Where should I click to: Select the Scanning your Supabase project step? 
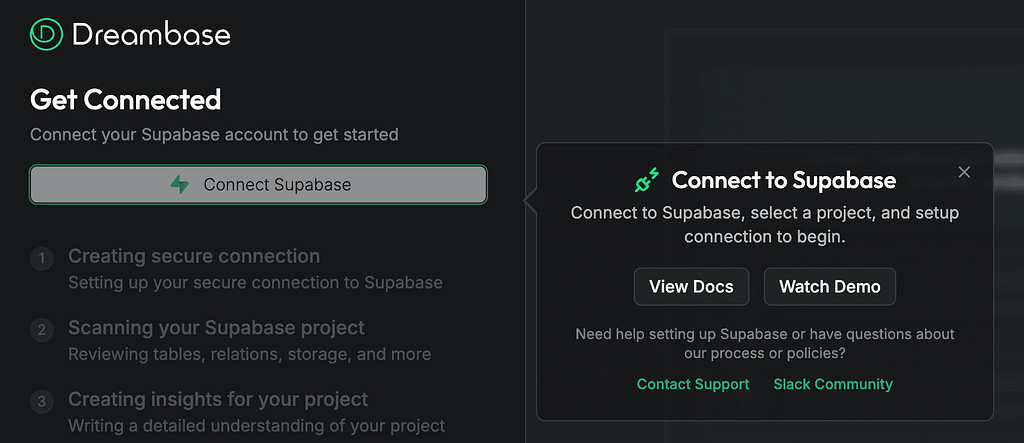point(216,327)
